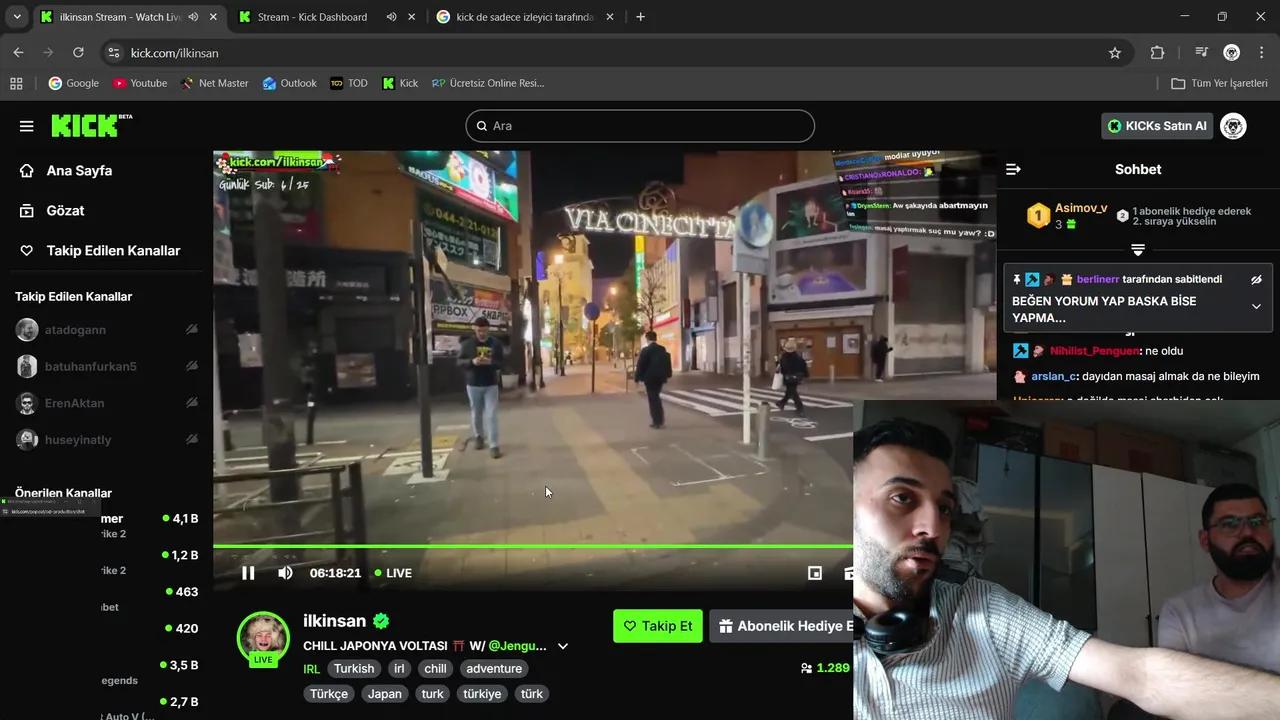Click the green stream progress bar

[x=533, y=546]
